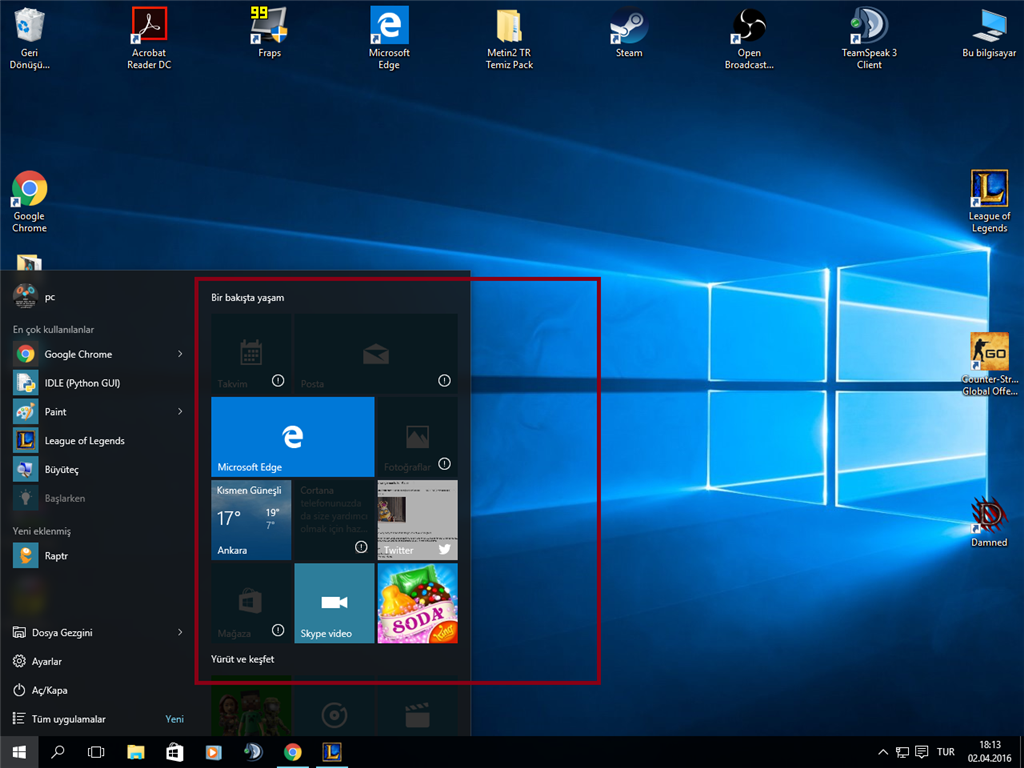This screenshot has width=1024, height=768.
Task: Open the Cortana tile
Action: (334, 520)
